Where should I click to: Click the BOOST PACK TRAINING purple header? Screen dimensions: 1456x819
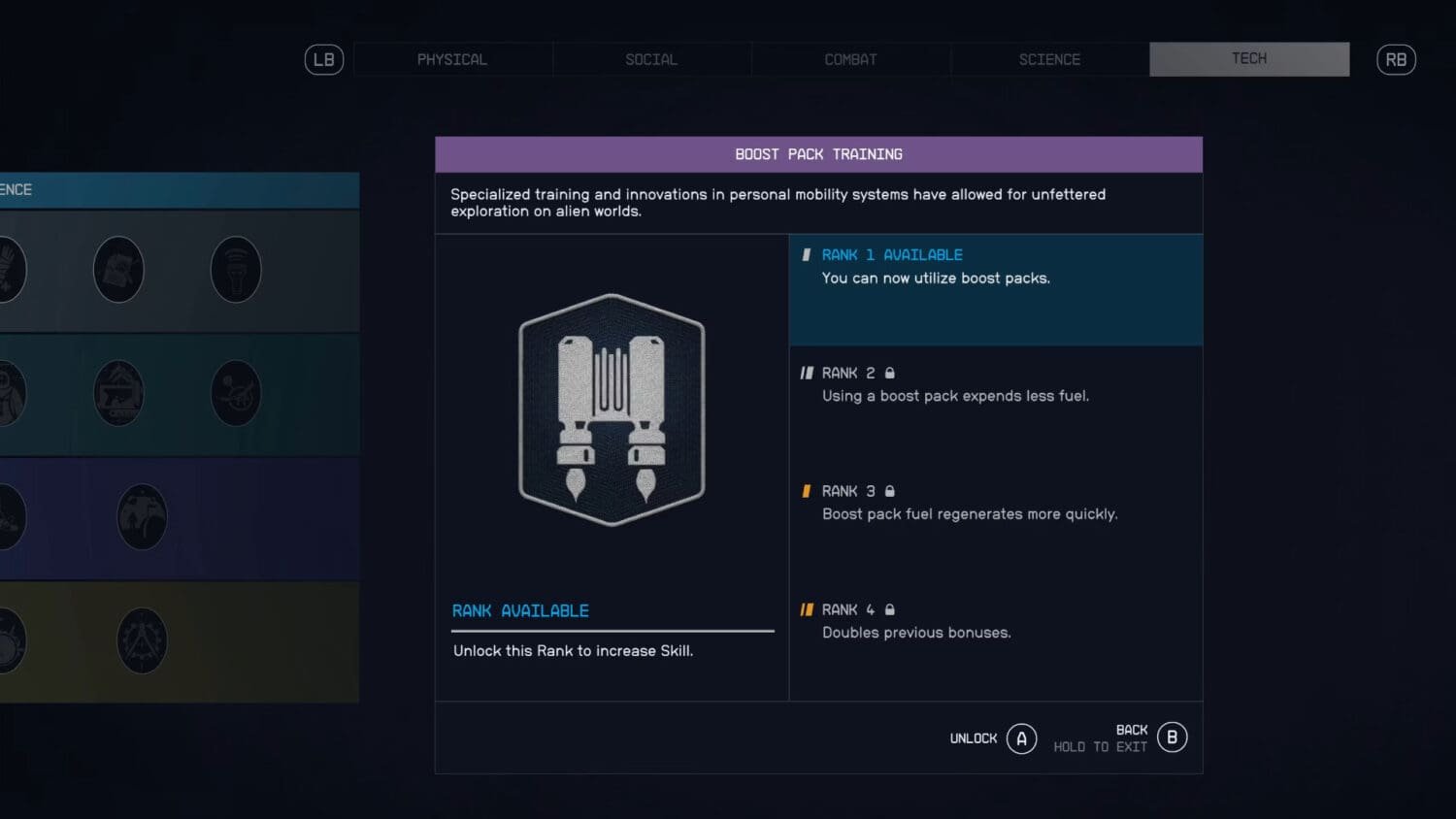point(818,154)
